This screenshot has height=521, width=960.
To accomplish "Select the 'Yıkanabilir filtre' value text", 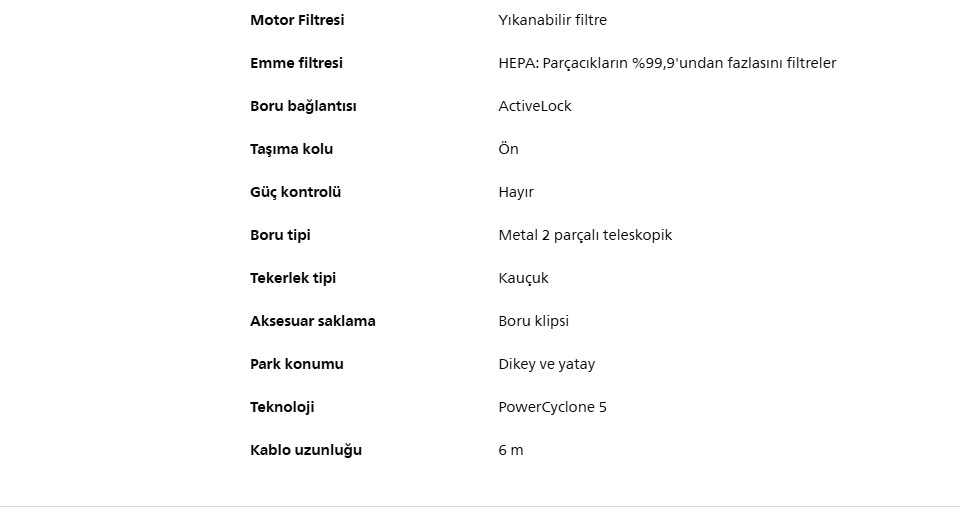I will pos(552,20).
